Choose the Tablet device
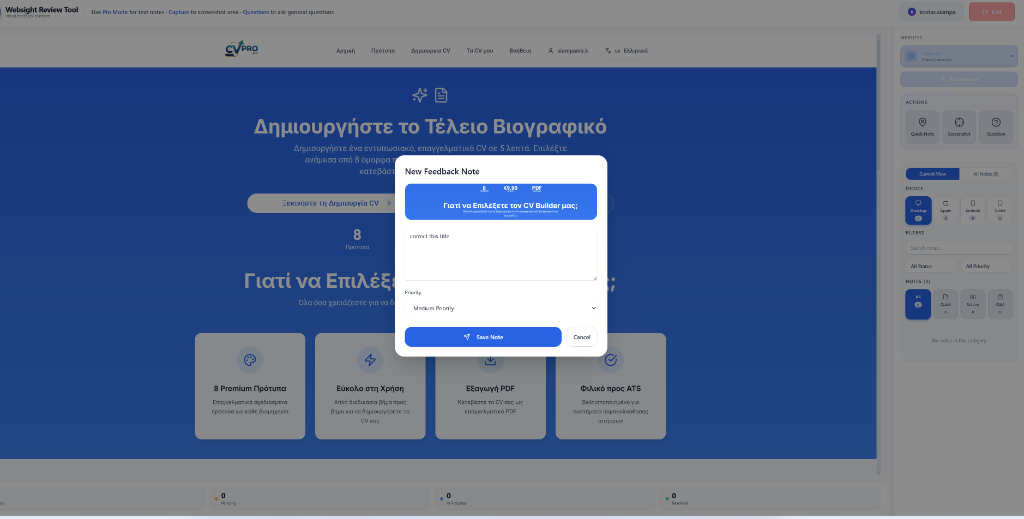The height and width of the screenshot is (519, 1024). click(1000, 210)
